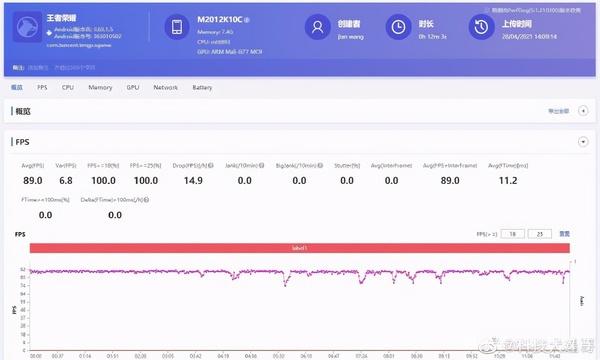Toggle the checkbox at header top right
600x360 pixels.
[x=487, y=10]
